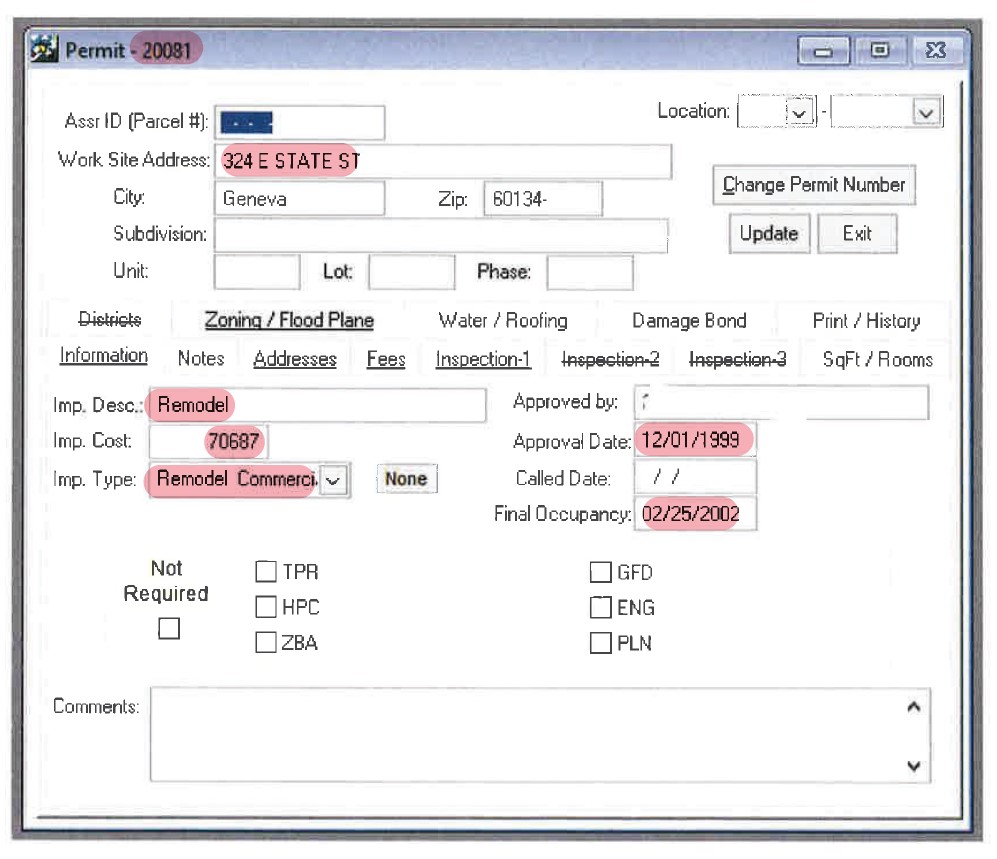Click the Work Site Address field
Screen dimensions: 997x859
442,161
